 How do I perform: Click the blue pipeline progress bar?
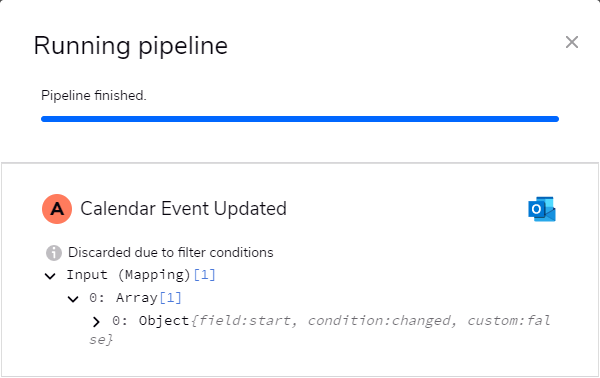(300, 119)
